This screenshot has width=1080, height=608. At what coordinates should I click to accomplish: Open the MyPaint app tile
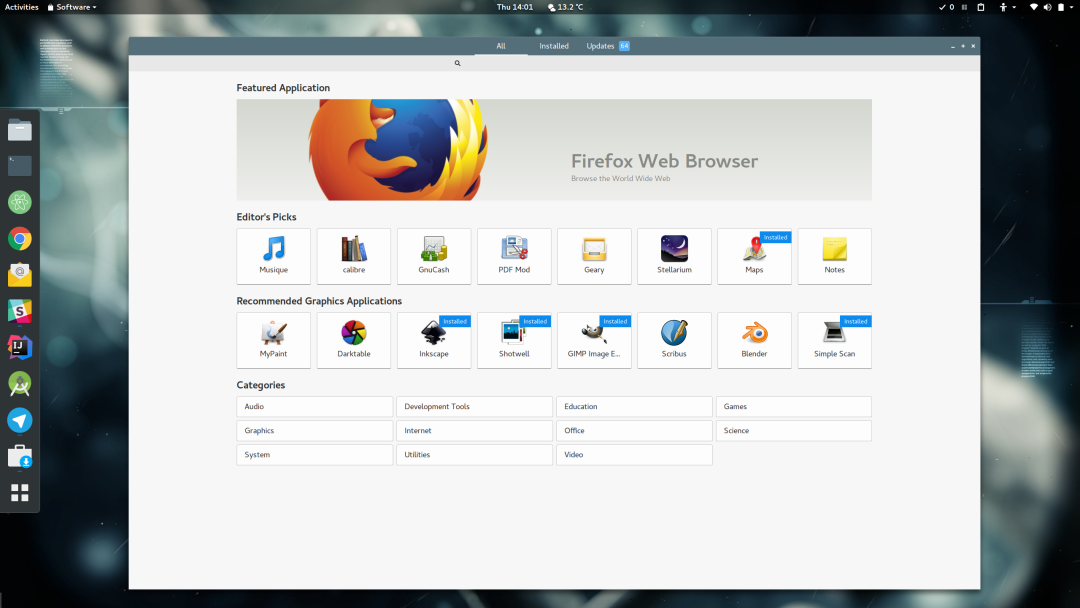[x=273, y=340]
